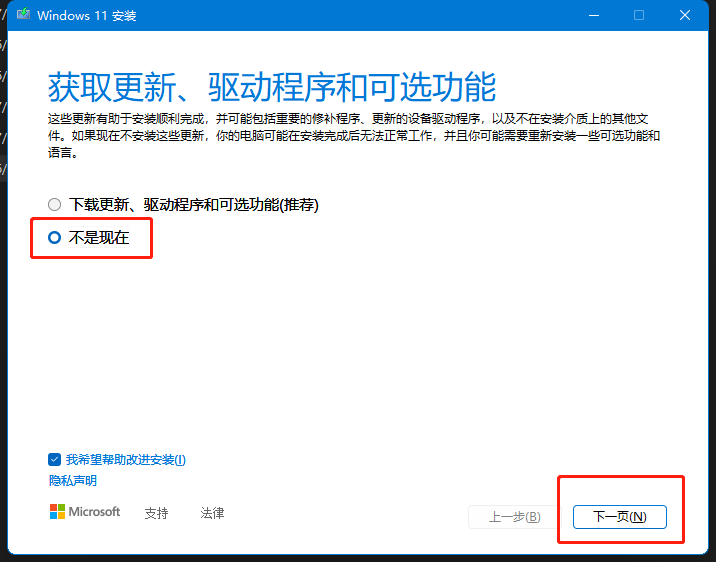Click the Windows 11 安装 title text
The height and width of the screenshot is (562, 716).
pyautogui.click(x=87, y=16)
